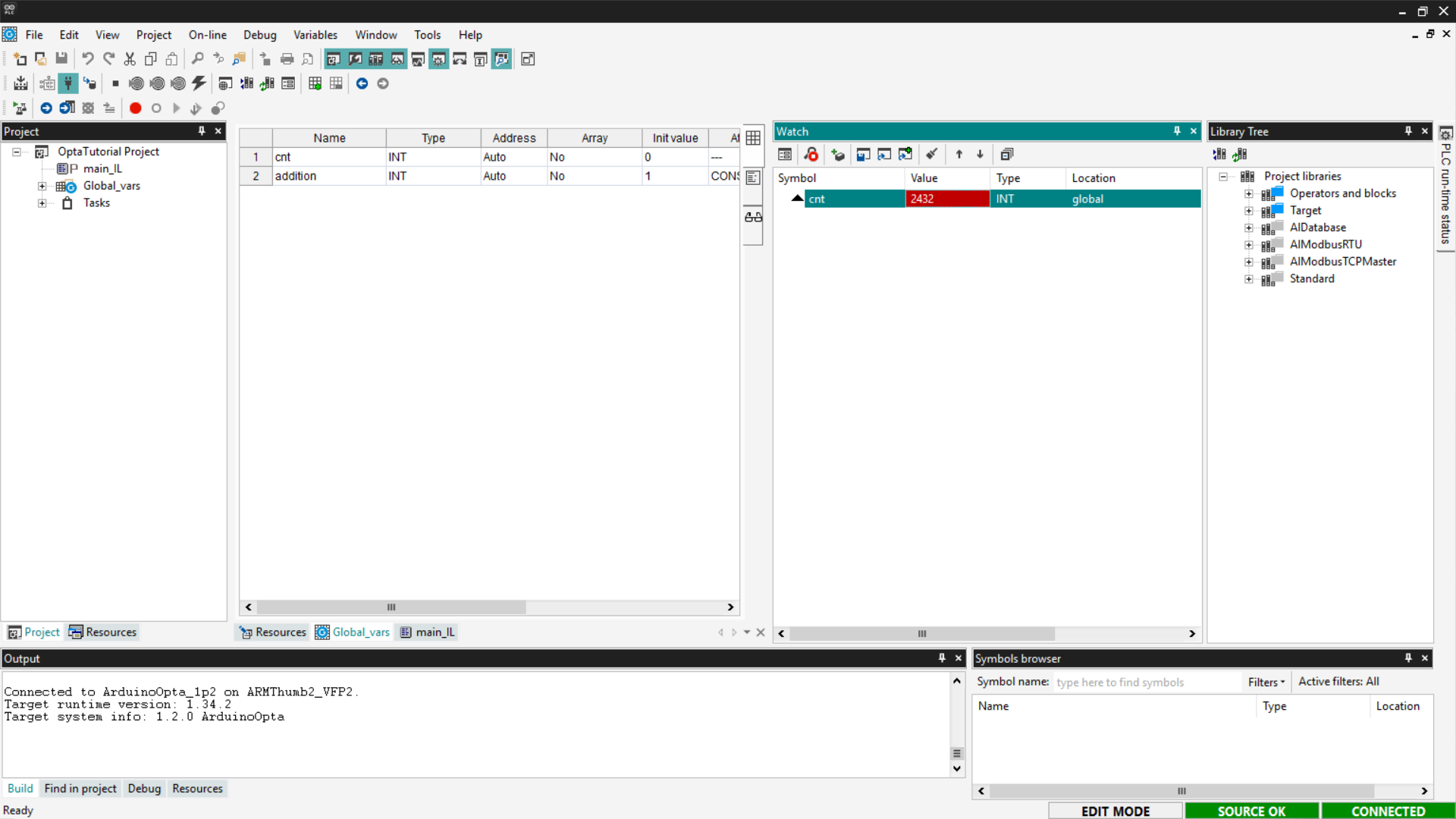Image resolution: width=1456 pixels, height=819 pixels.
Task: Click the Undo arrow icon
Action: [88, 59]
